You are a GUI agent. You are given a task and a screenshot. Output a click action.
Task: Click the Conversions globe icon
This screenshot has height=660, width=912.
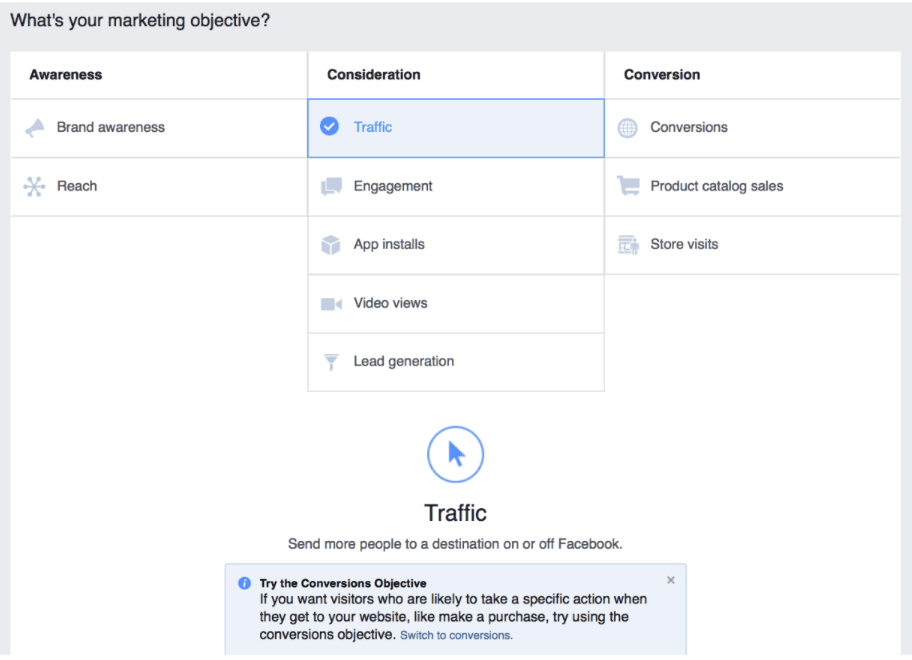coord(628,128)
